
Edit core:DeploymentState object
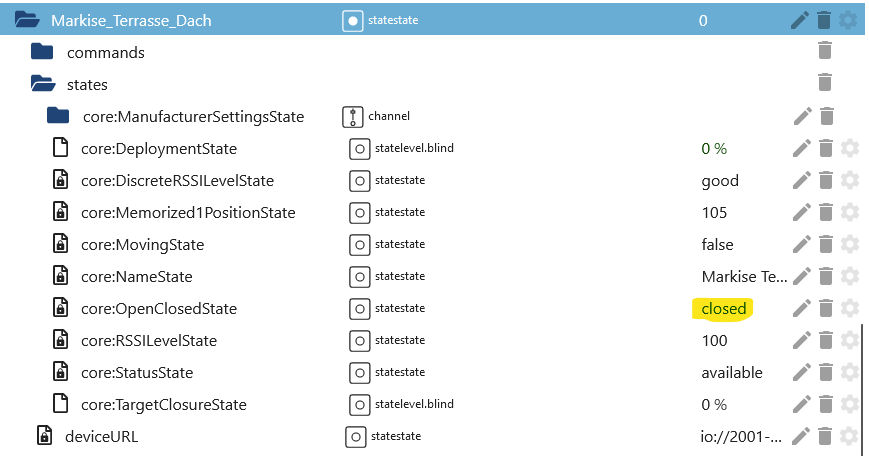pyautogui.click(x=801, y=148)
